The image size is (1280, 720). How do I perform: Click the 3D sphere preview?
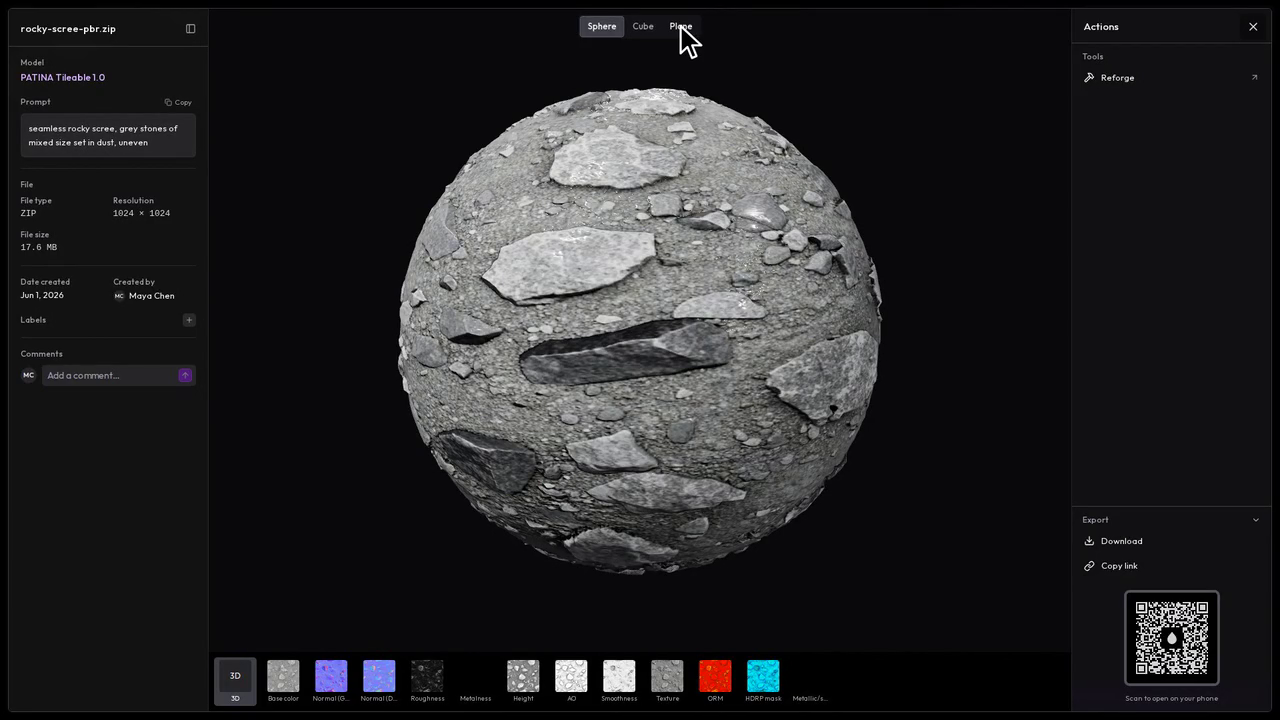tap(640, 330)
